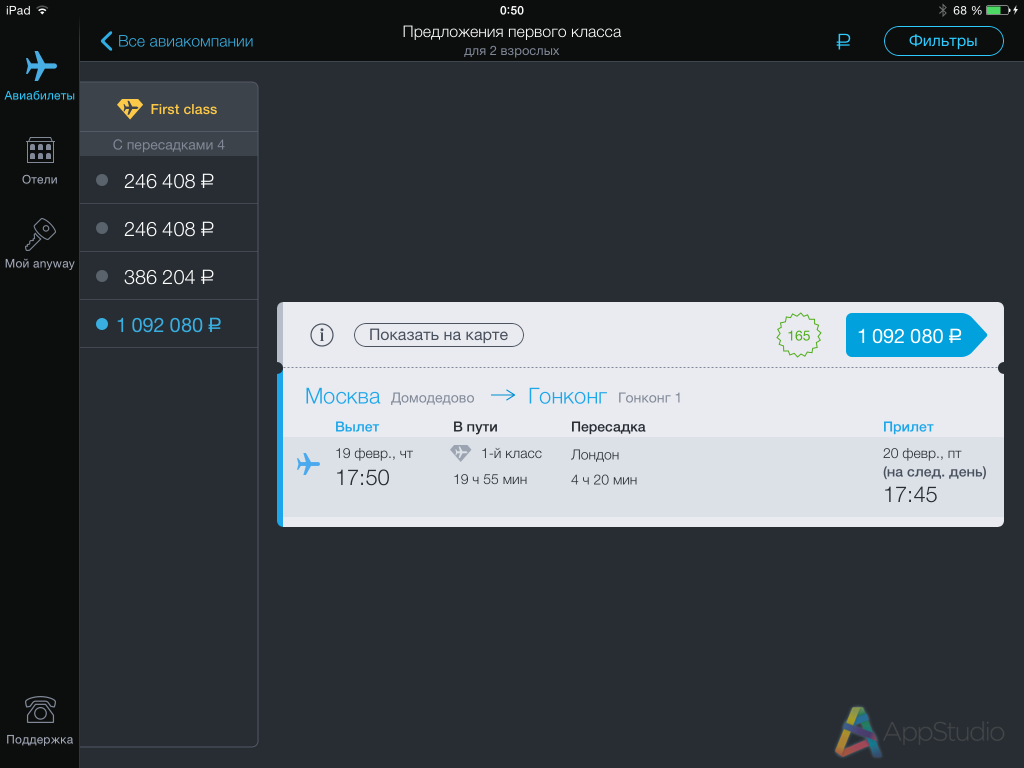
Task: Go back to Все авиакомпании
Action: tap(177, 41)
